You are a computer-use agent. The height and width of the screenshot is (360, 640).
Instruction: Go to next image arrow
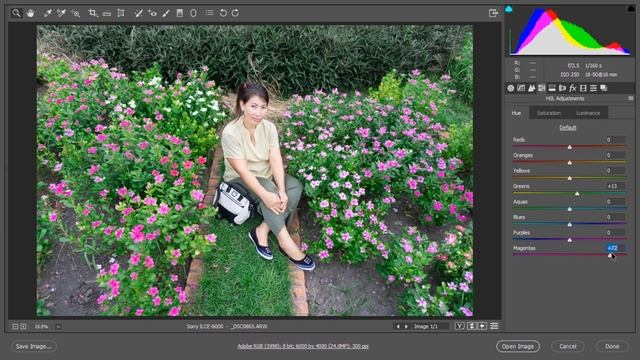pyautogui.click(x=406, y=327)
